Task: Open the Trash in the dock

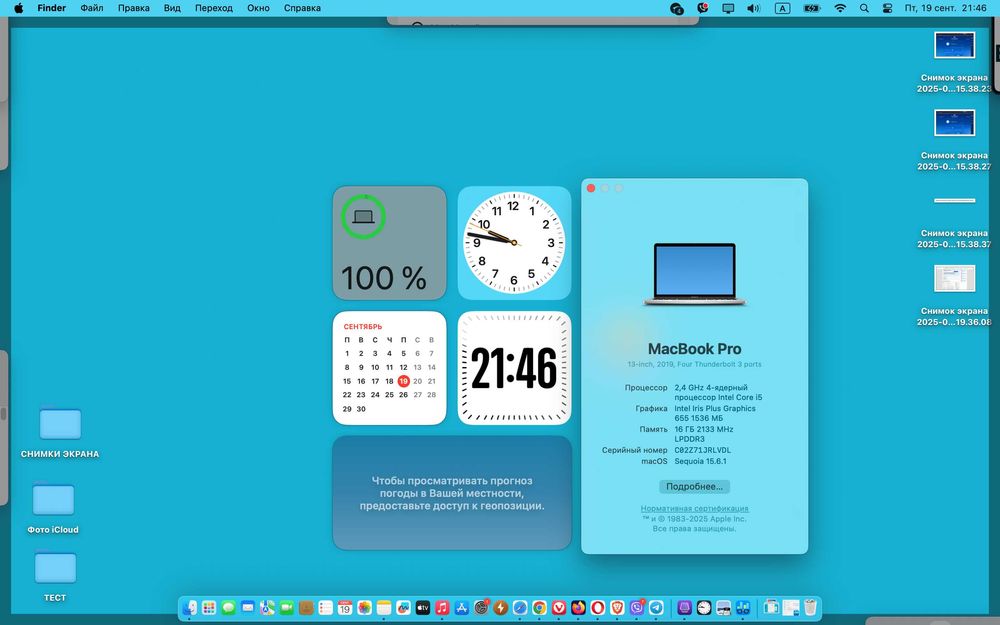Action: pos(810,608)
